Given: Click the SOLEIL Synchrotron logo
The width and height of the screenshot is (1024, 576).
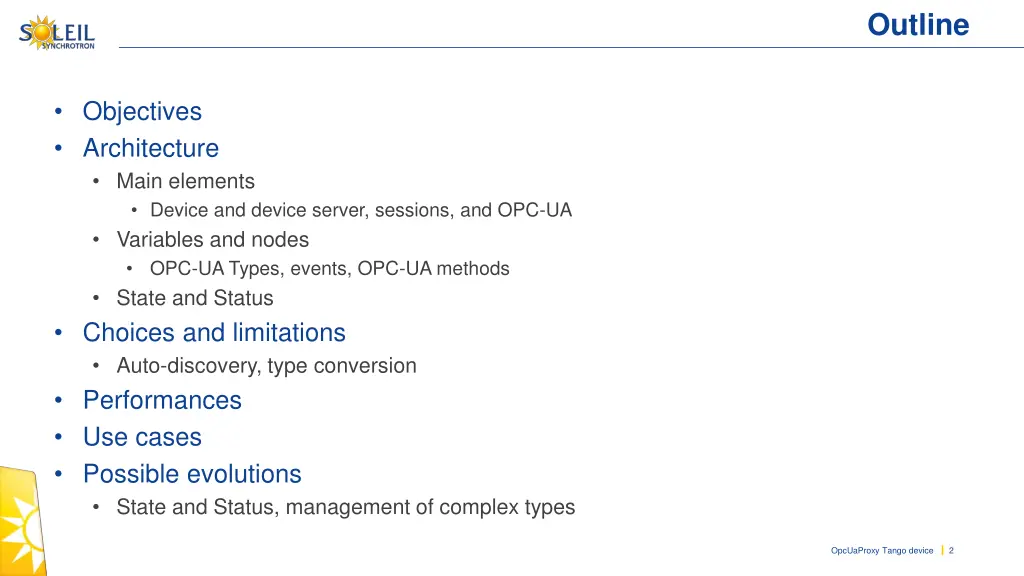Looking at the screenshot, I should 57,33.
